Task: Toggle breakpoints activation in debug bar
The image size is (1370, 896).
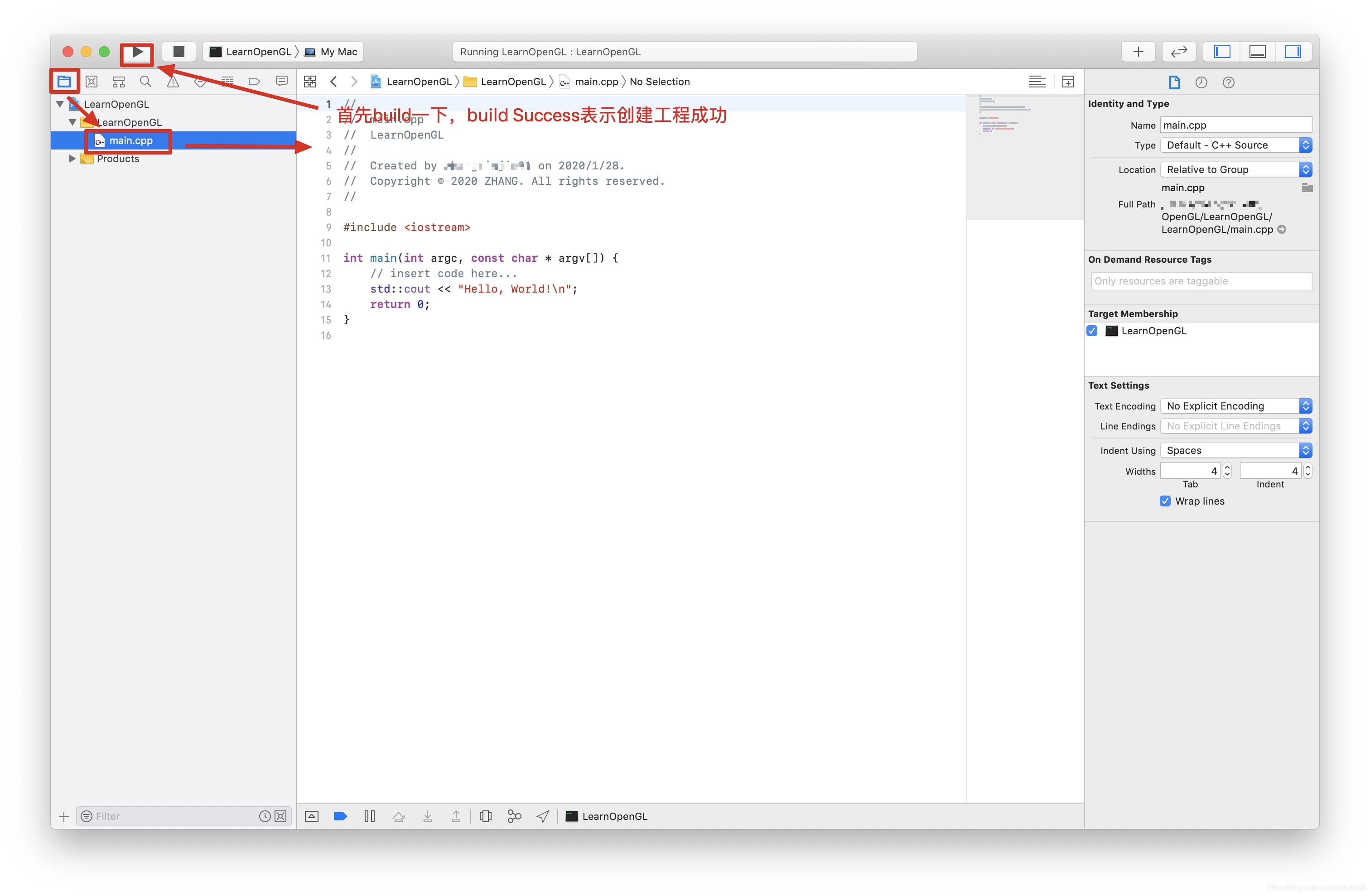Action: pyautogui.click(x=340, y=816)
